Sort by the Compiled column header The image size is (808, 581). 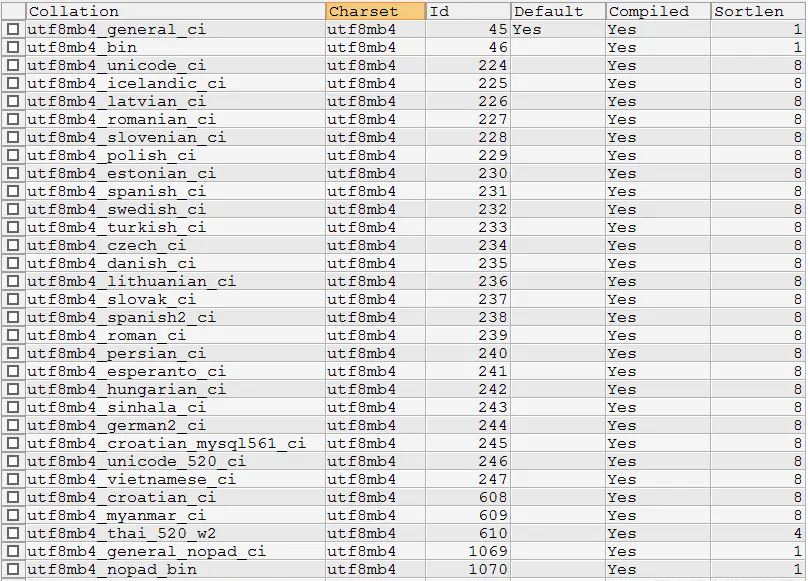pyautogui.click(x=658, y=11)
